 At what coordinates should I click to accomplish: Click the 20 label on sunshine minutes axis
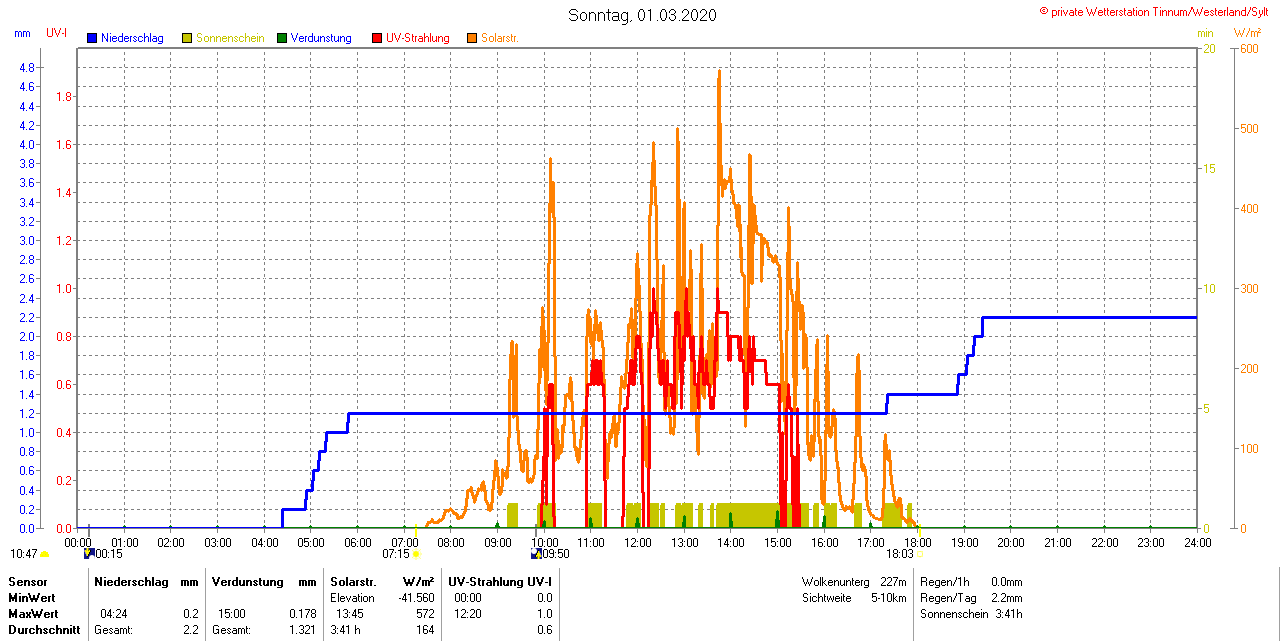(x=1209, y=49)
